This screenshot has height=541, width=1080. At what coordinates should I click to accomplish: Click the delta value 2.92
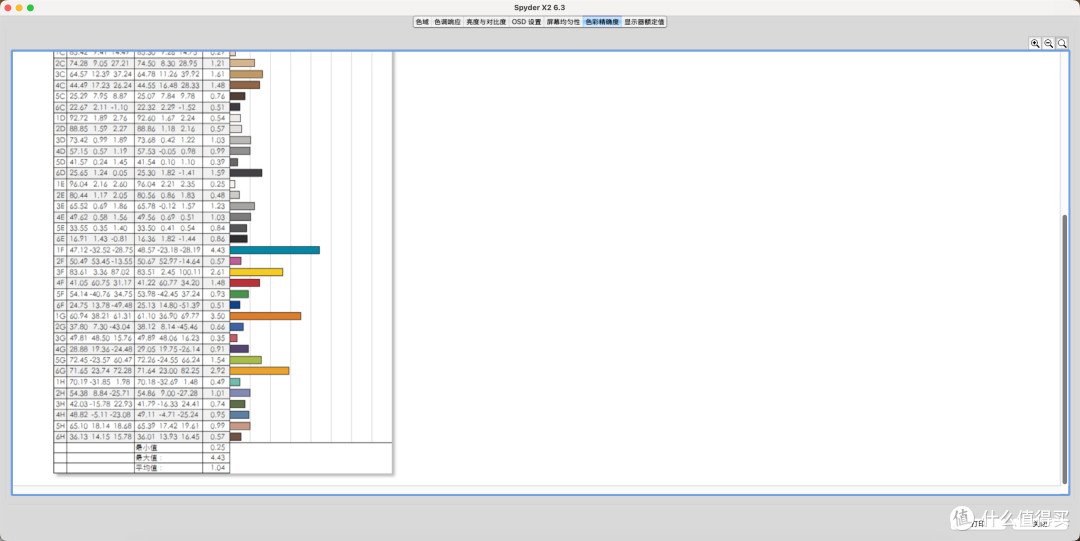(218, 371)
